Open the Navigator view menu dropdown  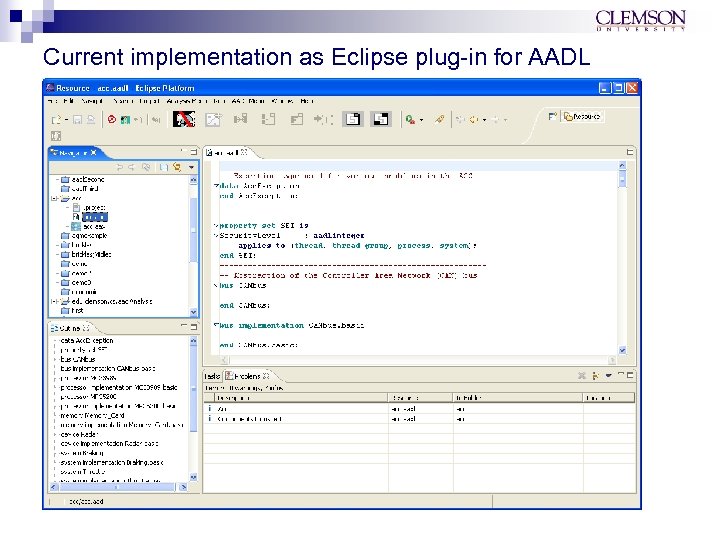pyautogui.click(x=191, y=168)
